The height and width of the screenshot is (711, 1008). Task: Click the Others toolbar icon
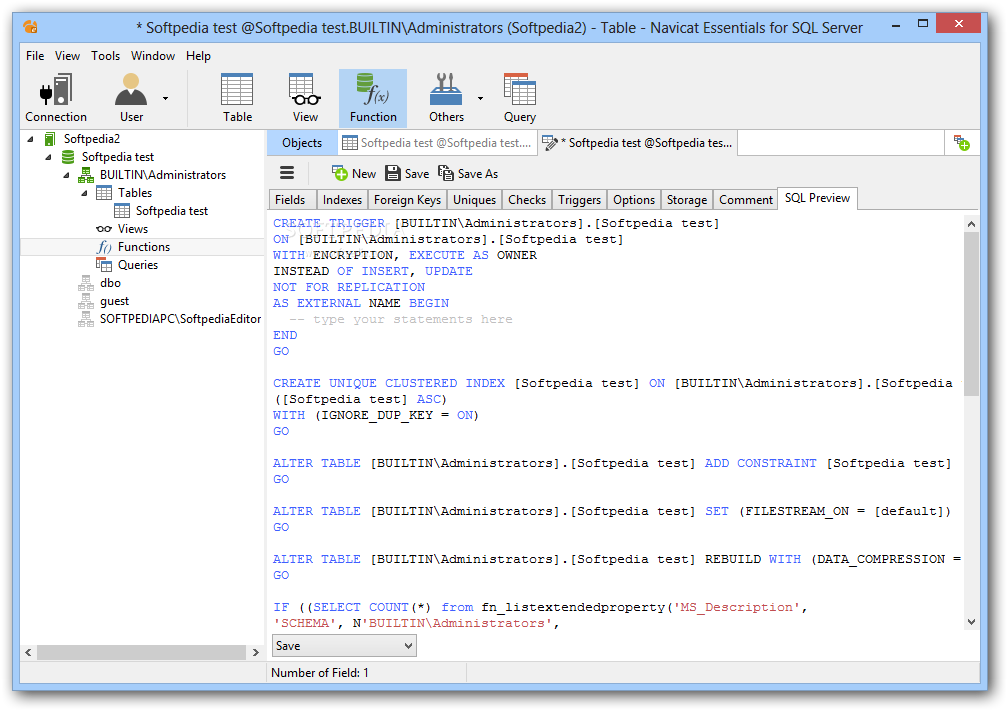pos(446,98)
